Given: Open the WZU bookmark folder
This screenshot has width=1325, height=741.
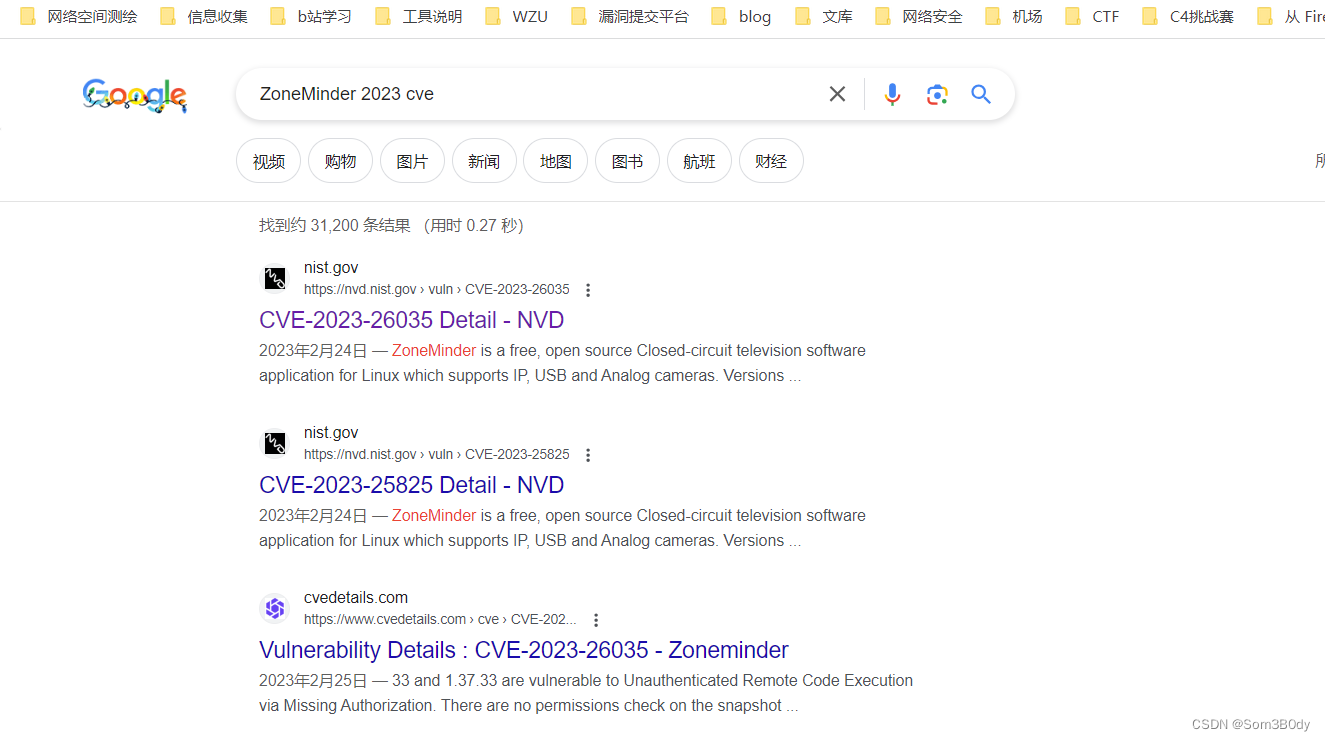Looking at the screenshot, I should (x=516, y=16).
